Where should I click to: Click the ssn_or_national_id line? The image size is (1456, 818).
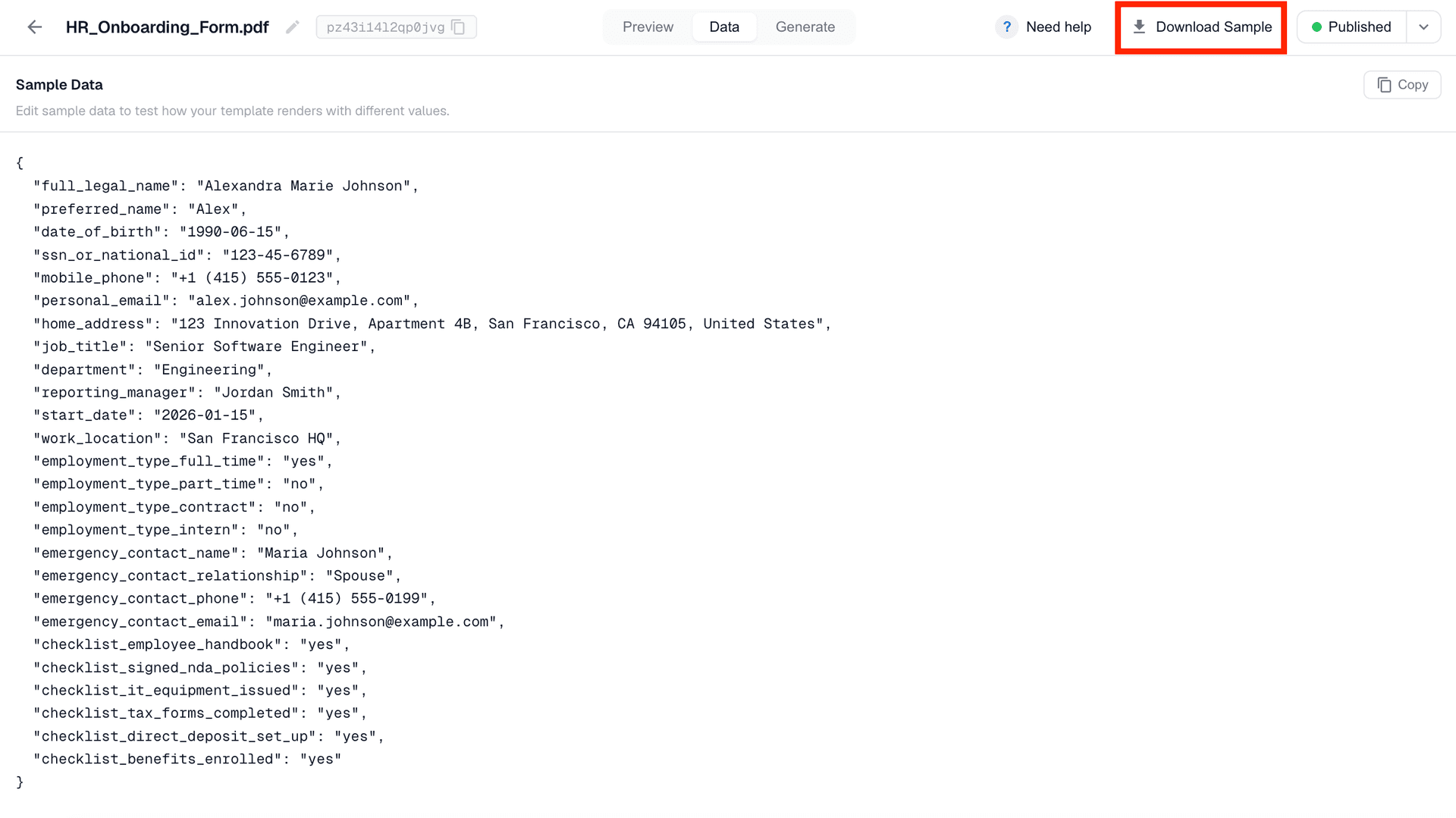tap(187, 255)
